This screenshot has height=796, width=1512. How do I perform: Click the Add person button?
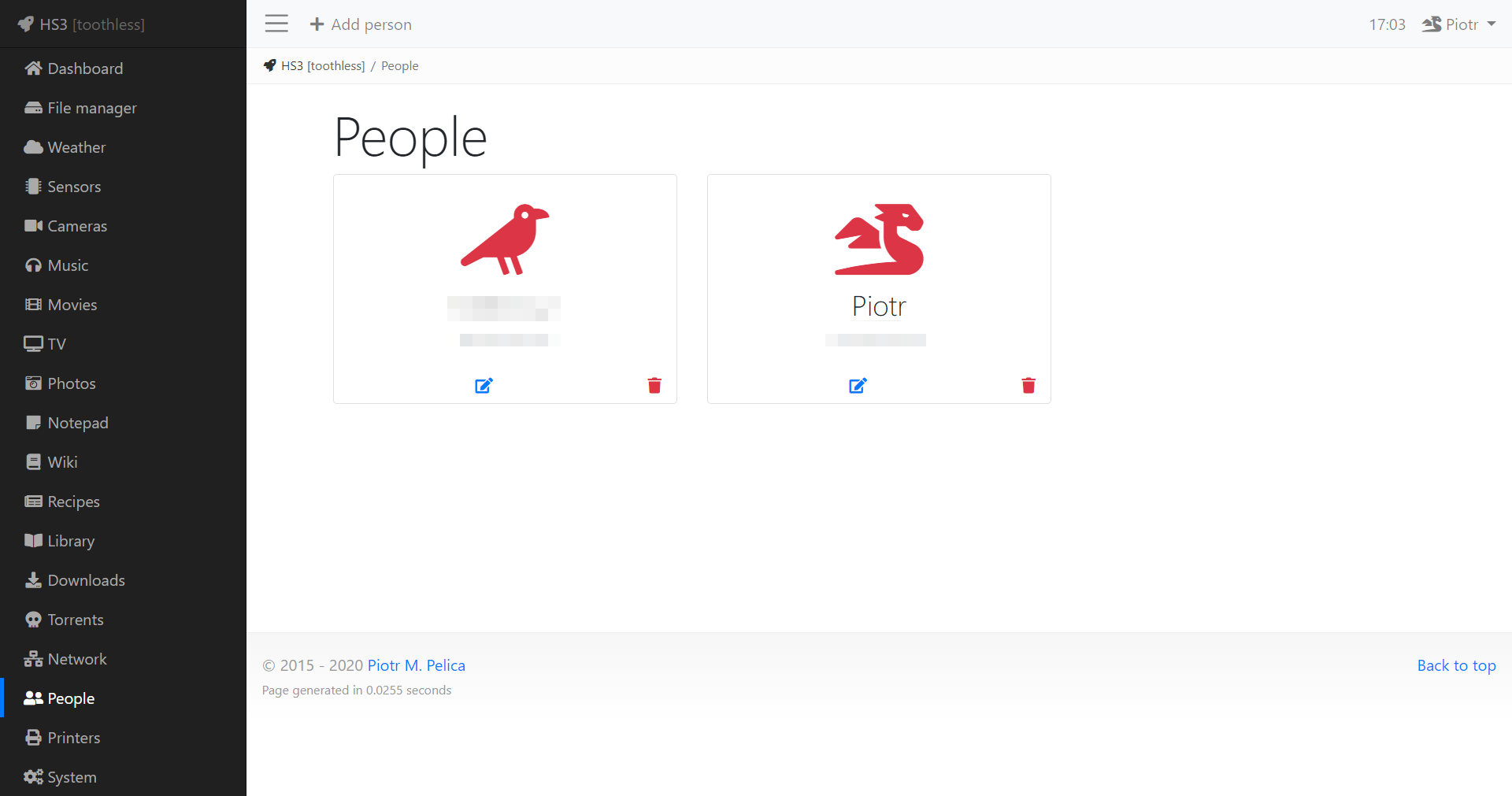pos(361,24)
